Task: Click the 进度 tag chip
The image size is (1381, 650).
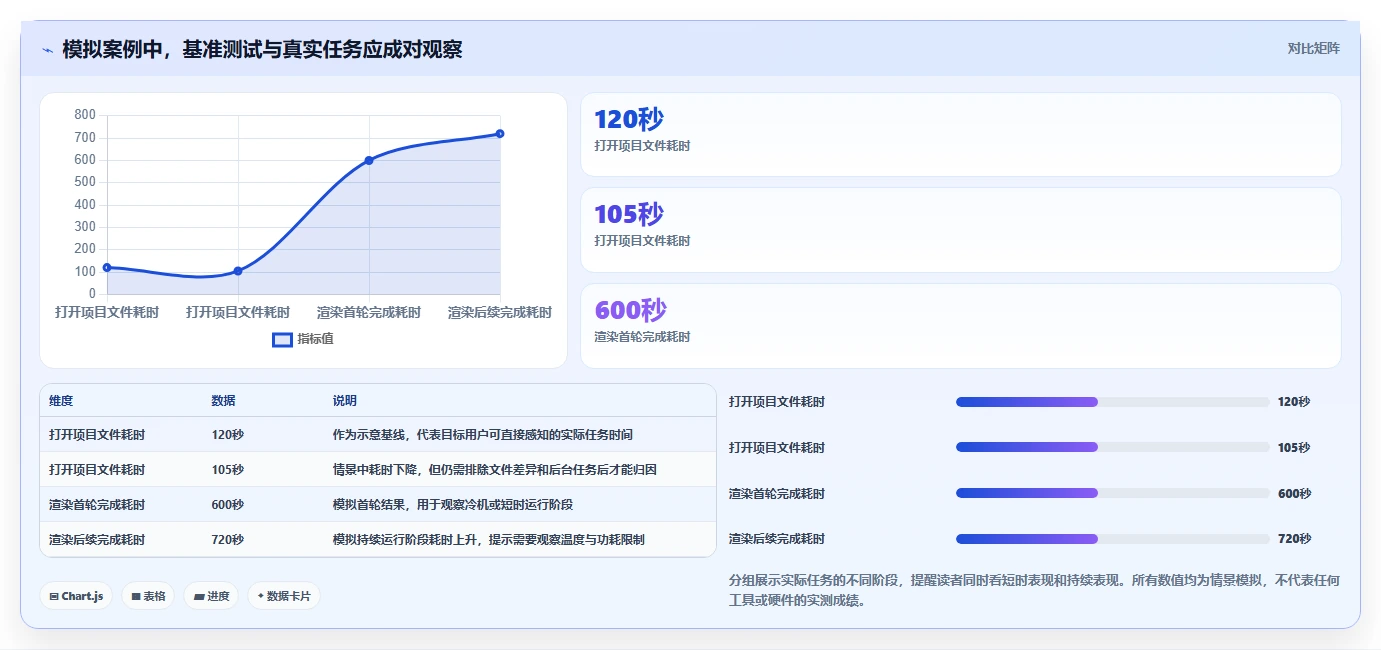Action: pyautogui.click(x=211, y=596)
